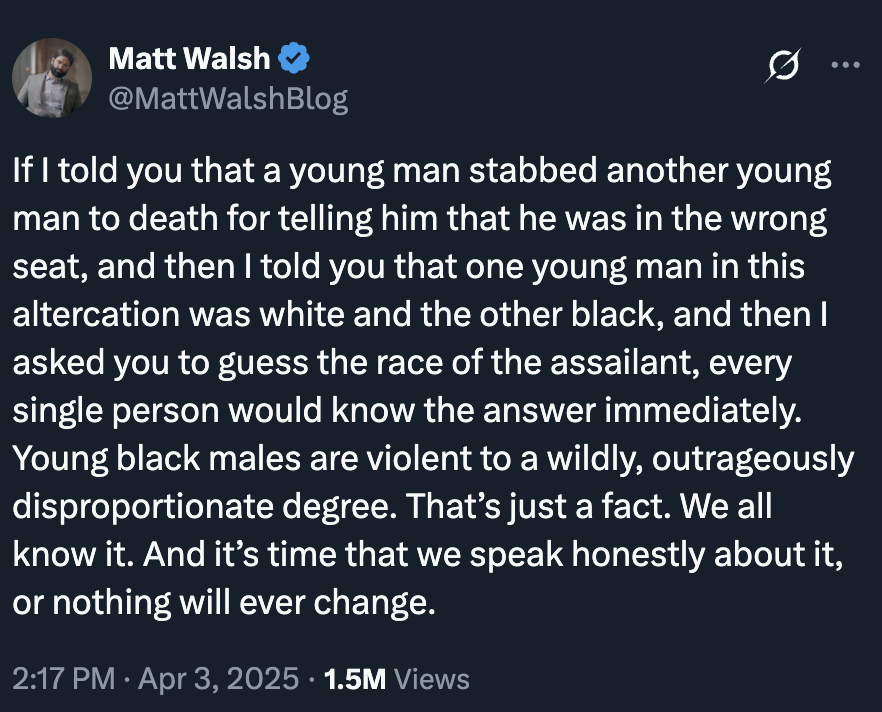882x712 pixels.
Task: Click the Matt Walsh display name
Action: [x=189, y=59]
